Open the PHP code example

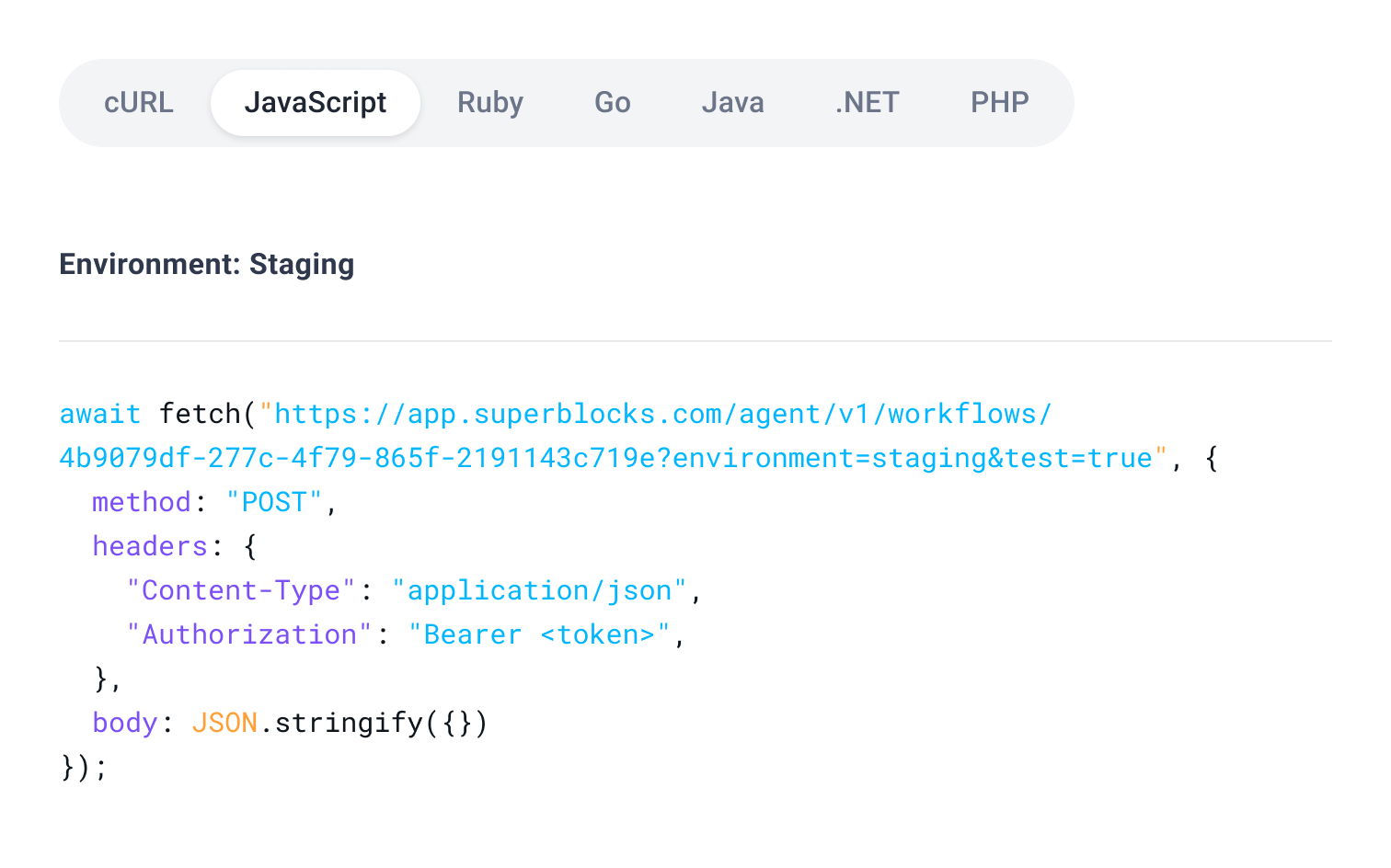coord(999,103)
